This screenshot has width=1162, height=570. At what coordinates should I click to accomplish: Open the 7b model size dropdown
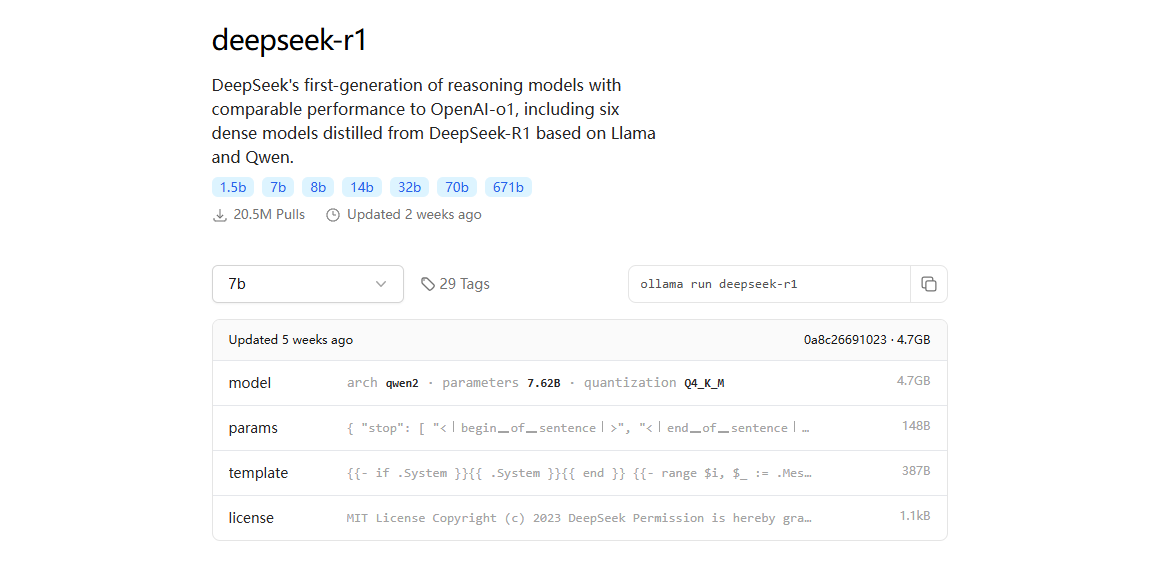(x=307, y=284)
